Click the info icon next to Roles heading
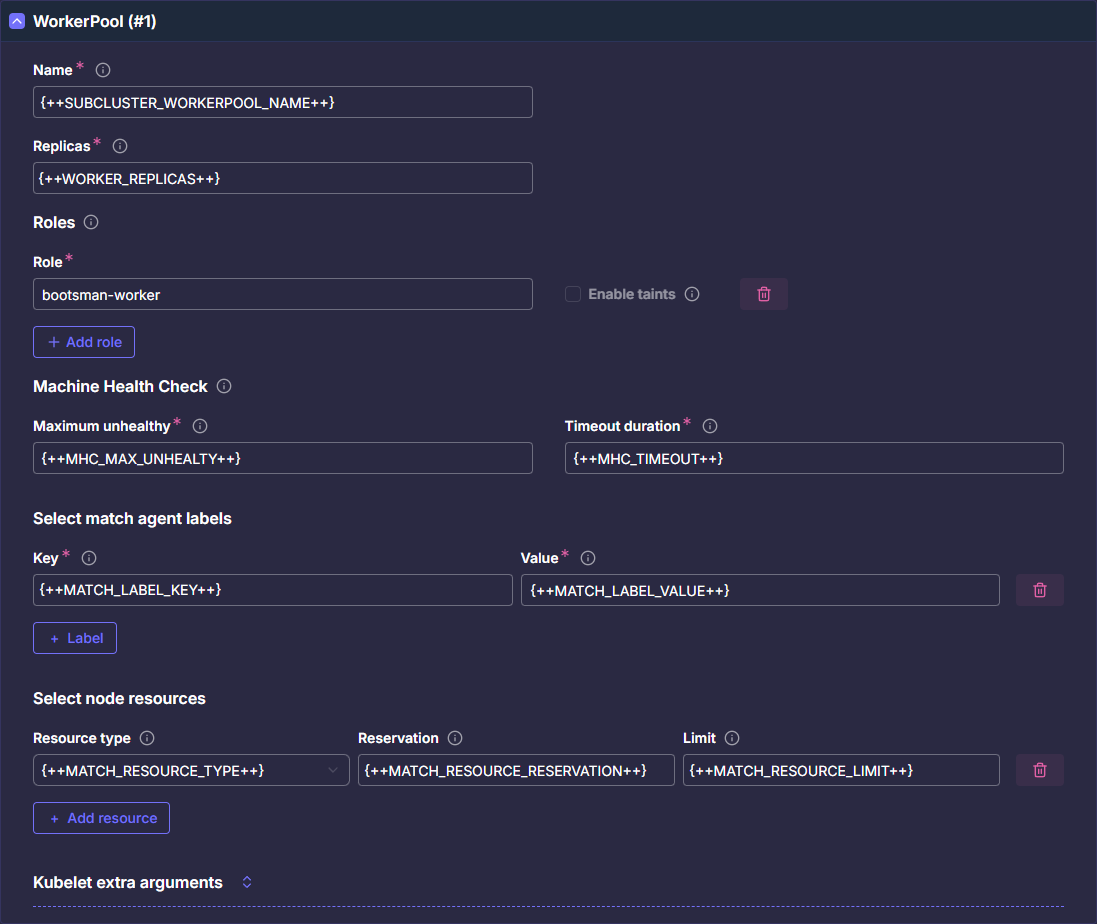 point(91,222)
